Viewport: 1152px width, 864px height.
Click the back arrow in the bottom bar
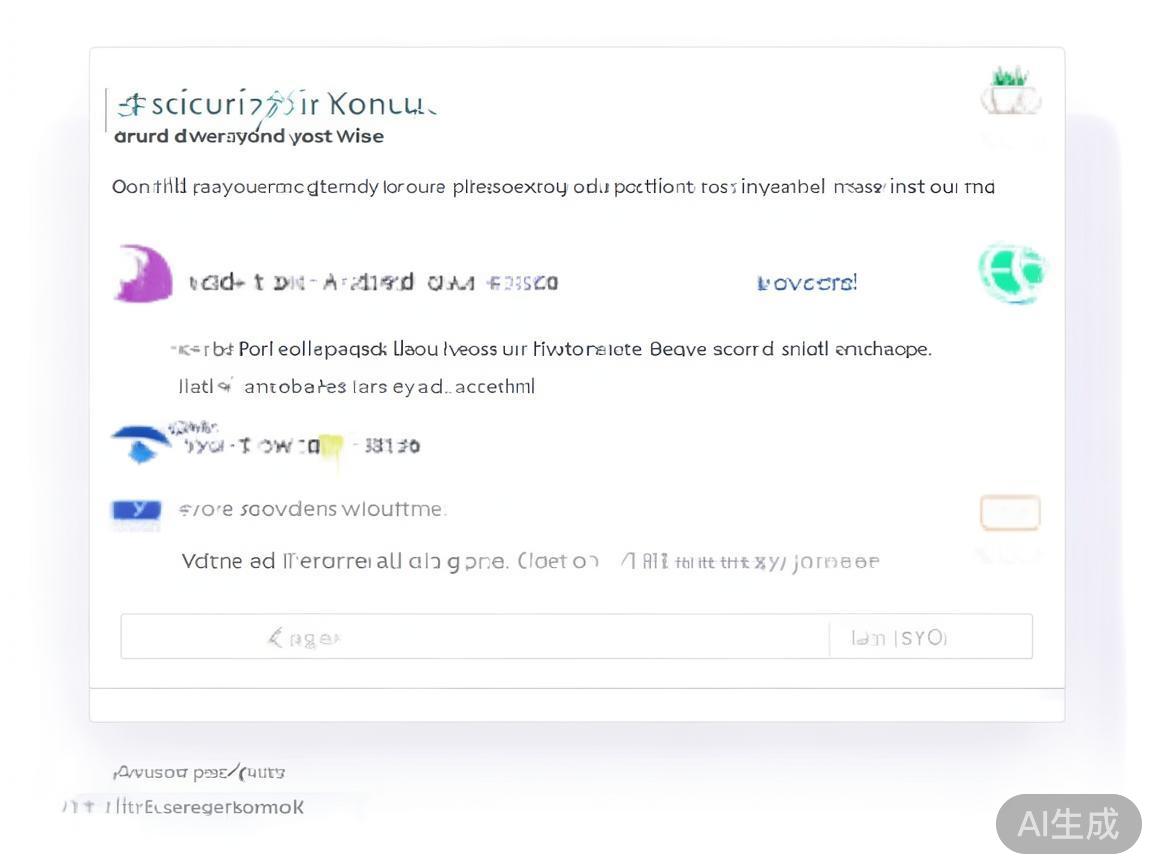(x=277, y=637)
